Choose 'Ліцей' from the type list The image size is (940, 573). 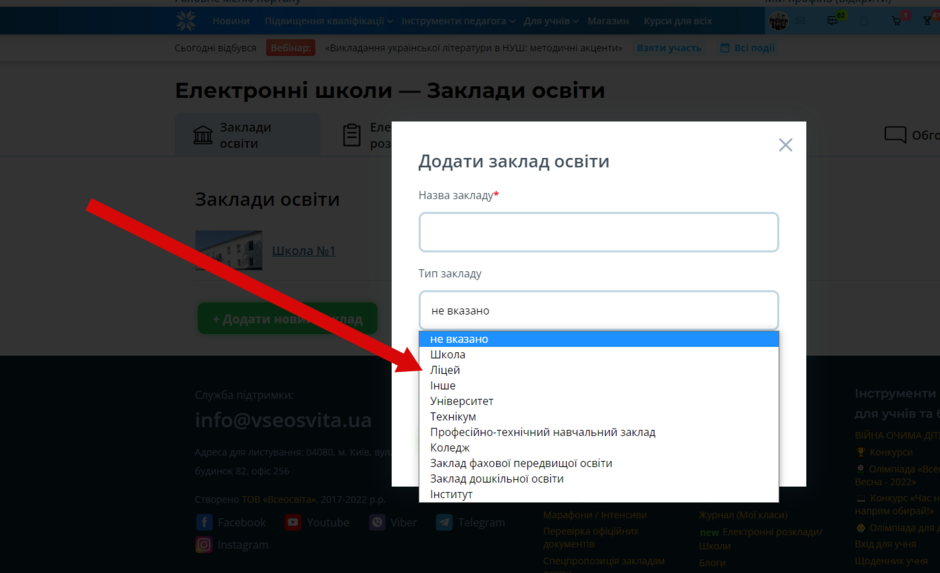click(598, 370)
